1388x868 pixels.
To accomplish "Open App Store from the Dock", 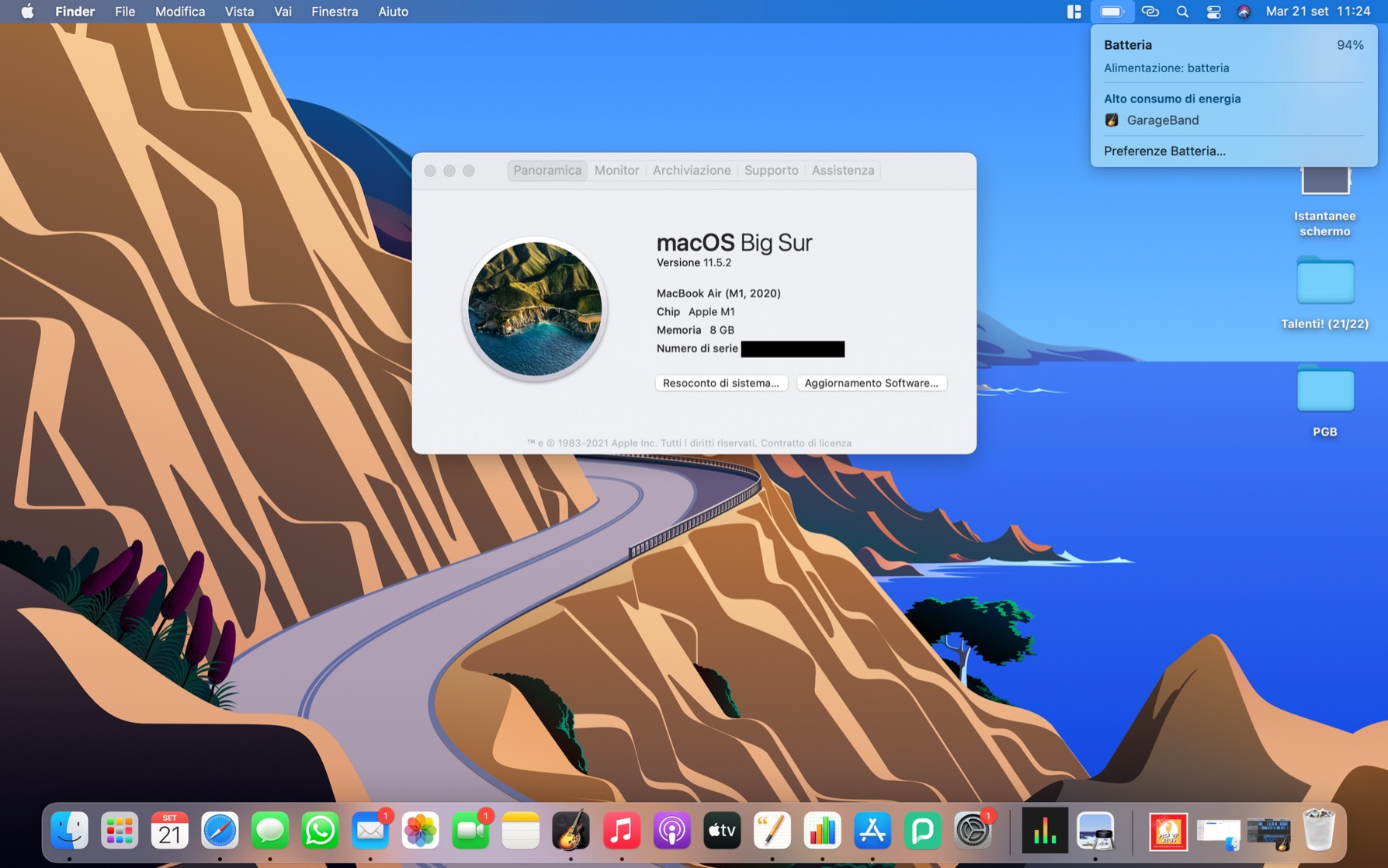I will click(872, 831).
